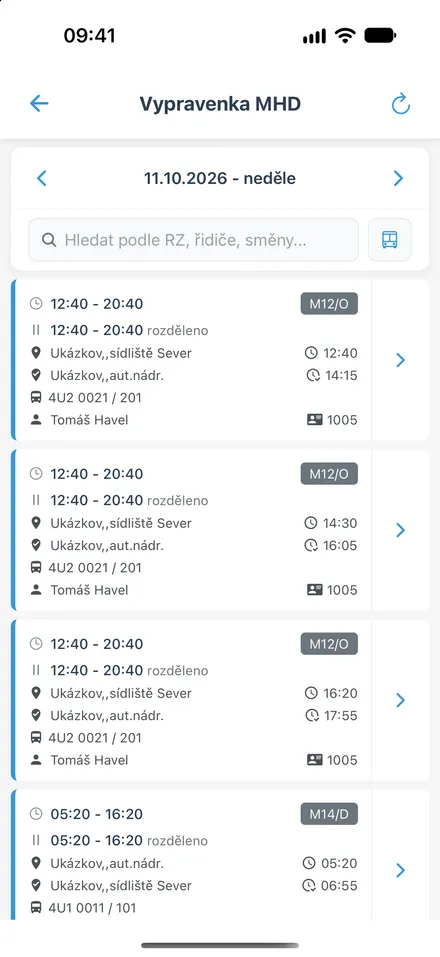Open the bus filter button
440x957 pixels.
pos(390,240)
